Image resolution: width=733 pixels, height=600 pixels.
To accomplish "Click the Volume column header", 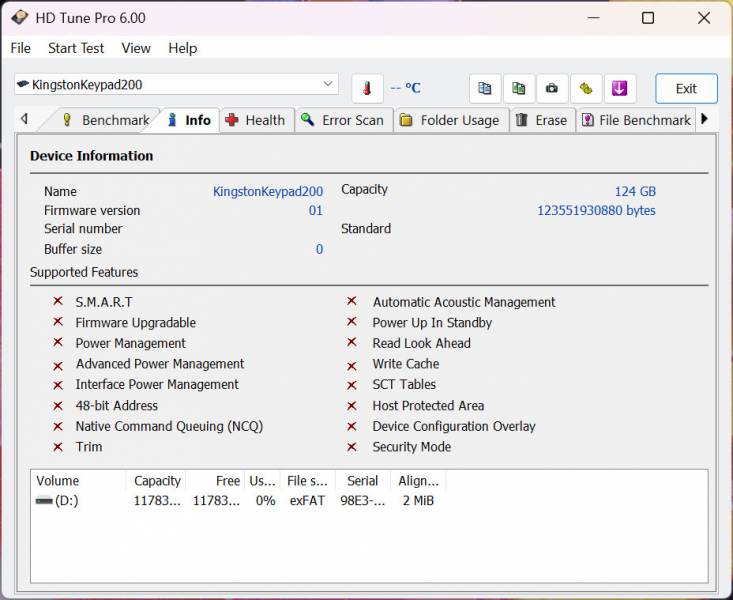I will [78, 481].
